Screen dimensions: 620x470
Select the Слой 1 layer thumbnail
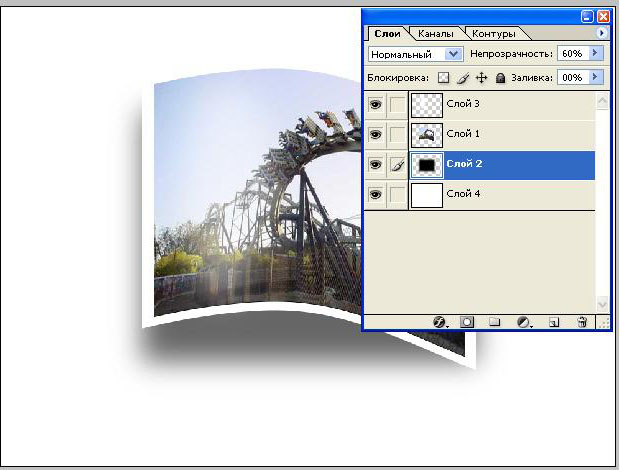click(x=427, y=134)
